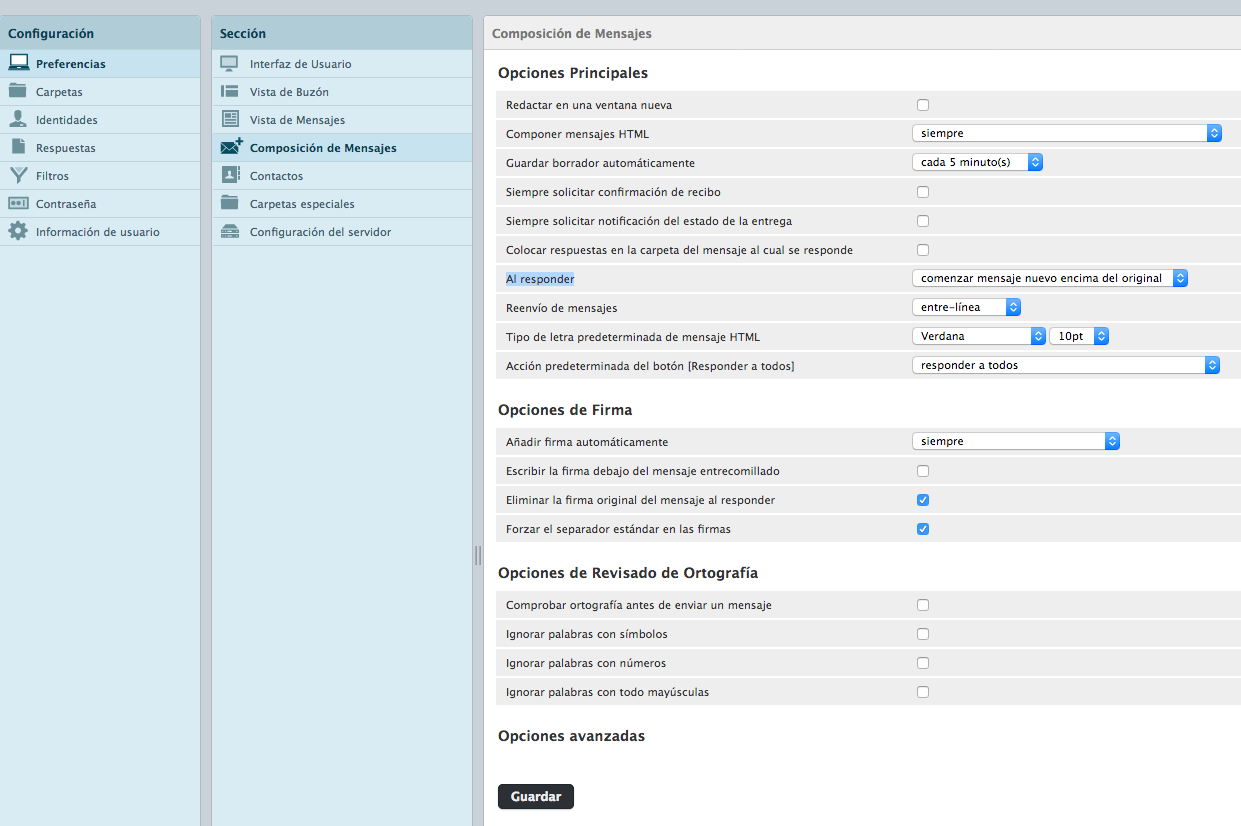Click the Información de usuario gear icon
This screenshot has height=826, width=1241.
[x=18, y=231]
